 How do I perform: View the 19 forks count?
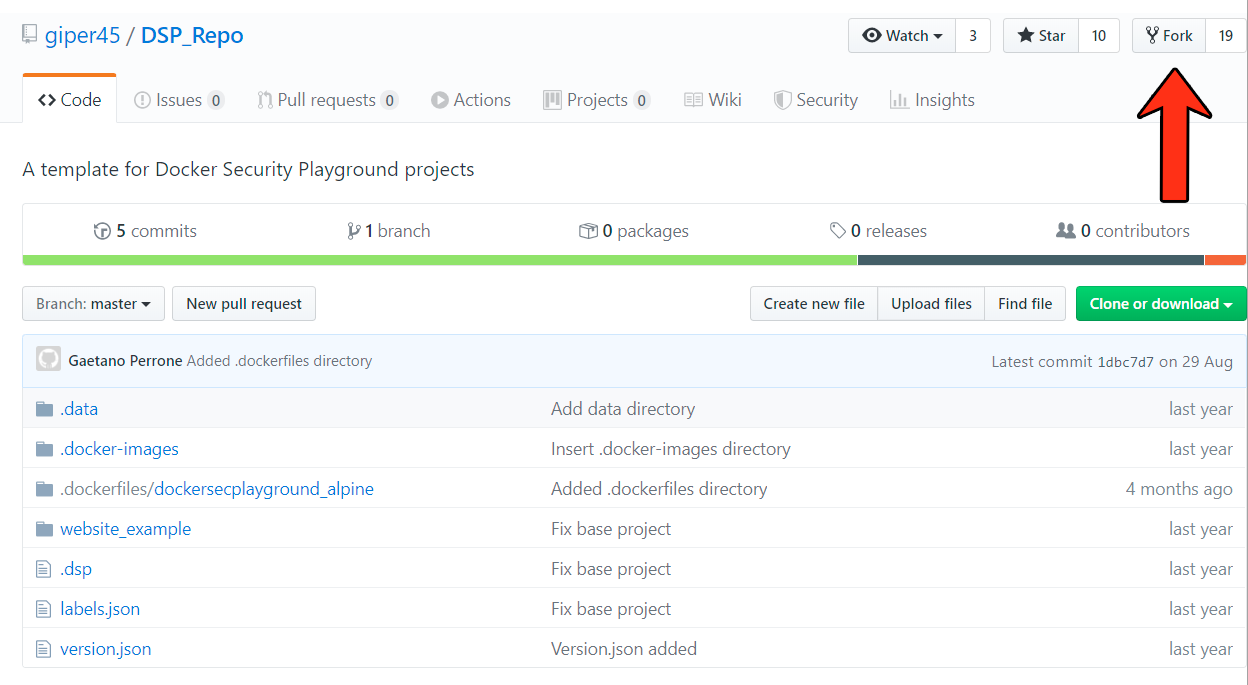[x=1226, y=36]
